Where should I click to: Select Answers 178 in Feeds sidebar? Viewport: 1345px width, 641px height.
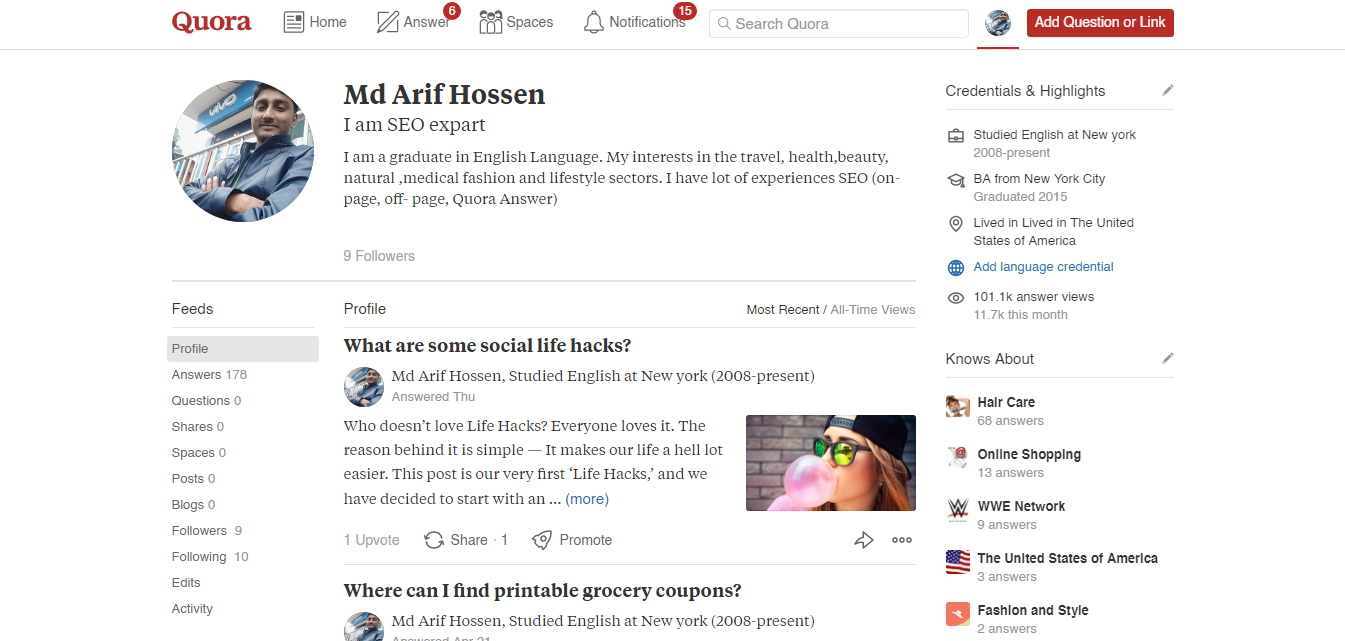coord(208,375)
